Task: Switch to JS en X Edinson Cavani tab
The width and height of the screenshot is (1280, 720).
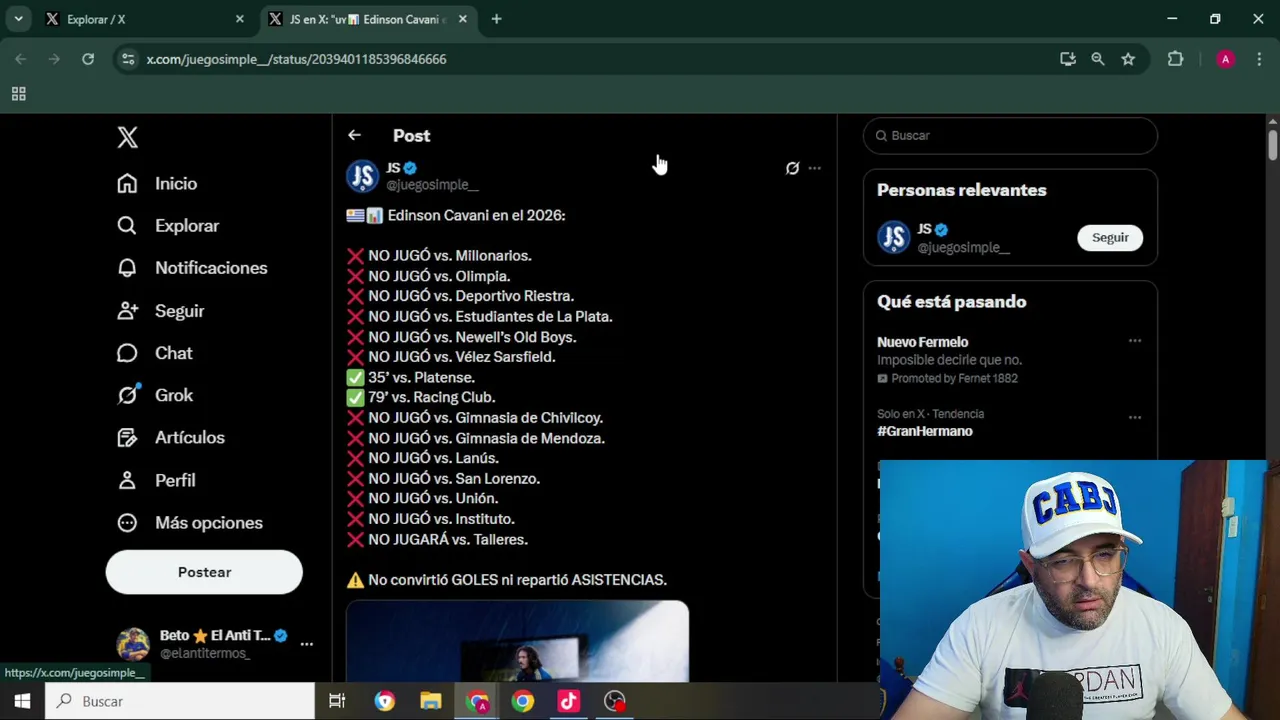Action: coord(367,19)
